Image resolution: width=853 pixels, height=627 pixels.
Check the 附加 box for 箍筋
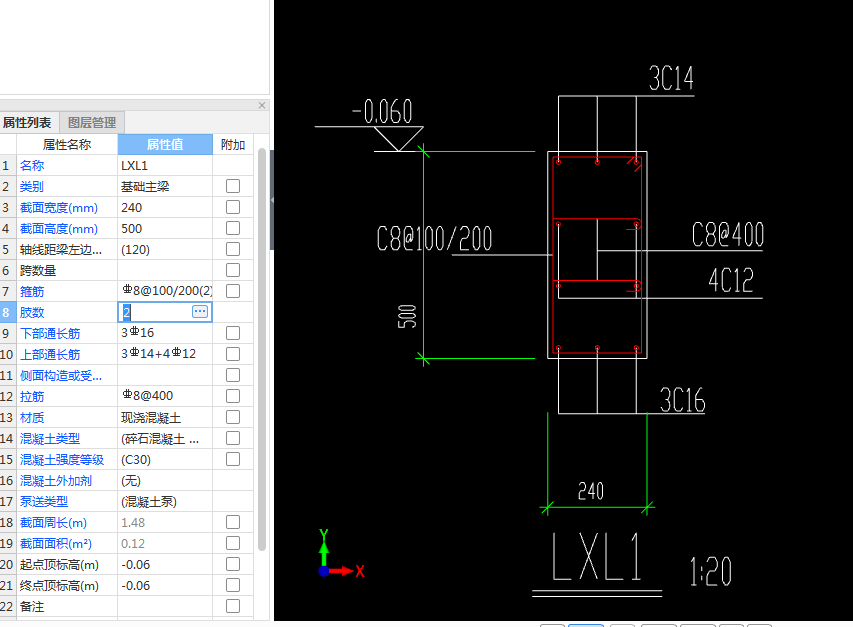233,291
